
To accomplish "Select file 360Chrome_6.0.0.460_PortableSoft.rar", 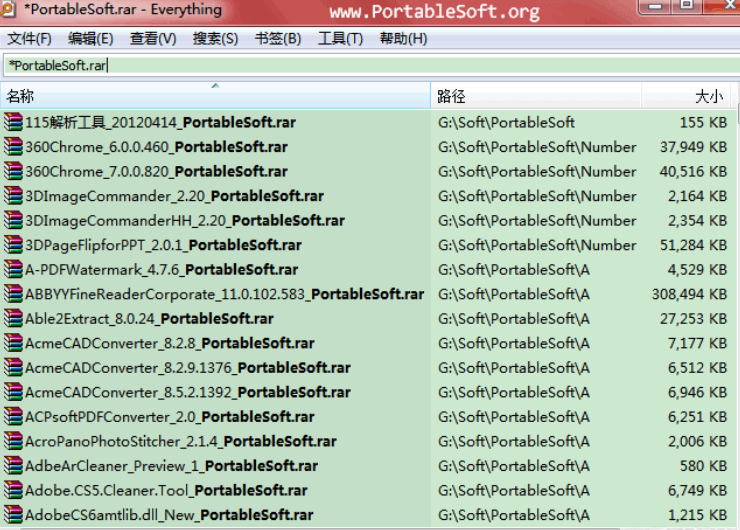I will tap(156, 147).
